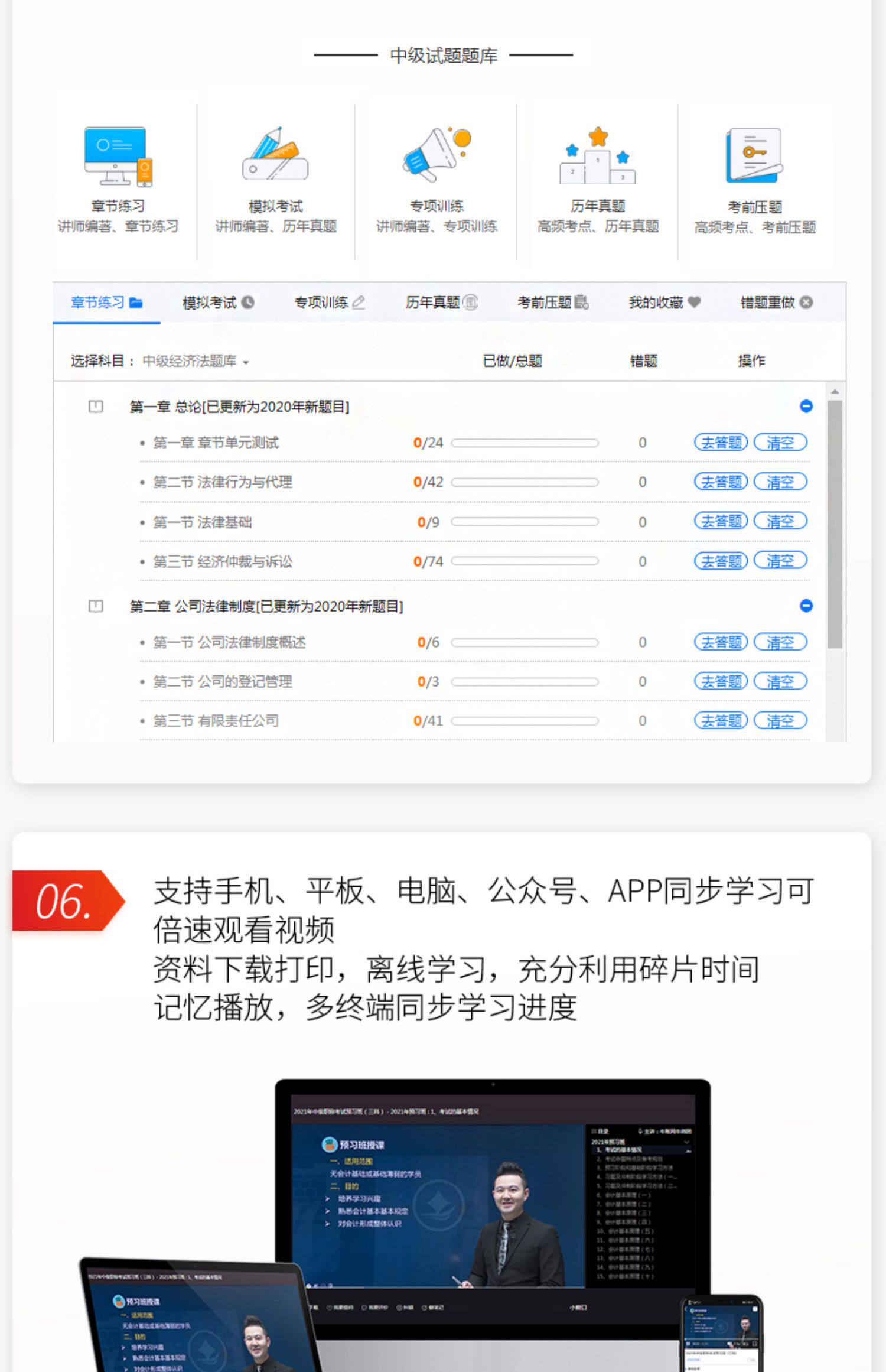Click the book icon before 第一章 总论

tap(96, 407)
